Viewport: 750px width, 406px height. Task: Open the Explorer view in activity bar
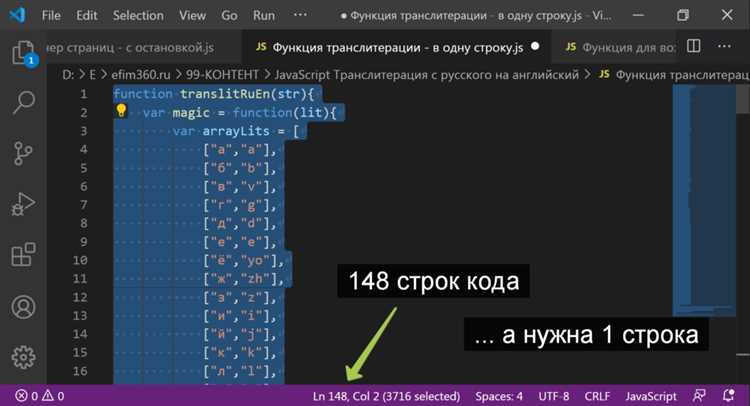point(23,53)
